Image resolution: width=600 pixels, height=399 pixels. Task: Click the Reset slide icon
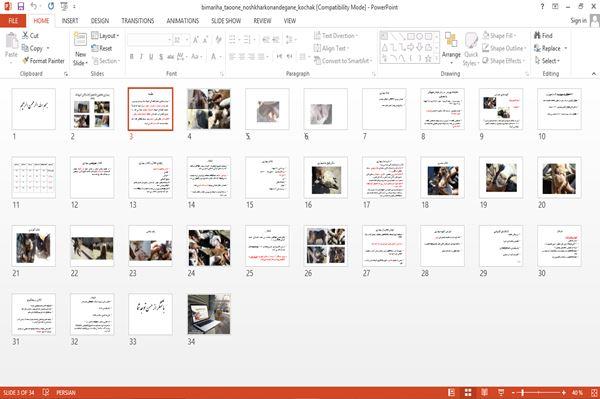102,48
